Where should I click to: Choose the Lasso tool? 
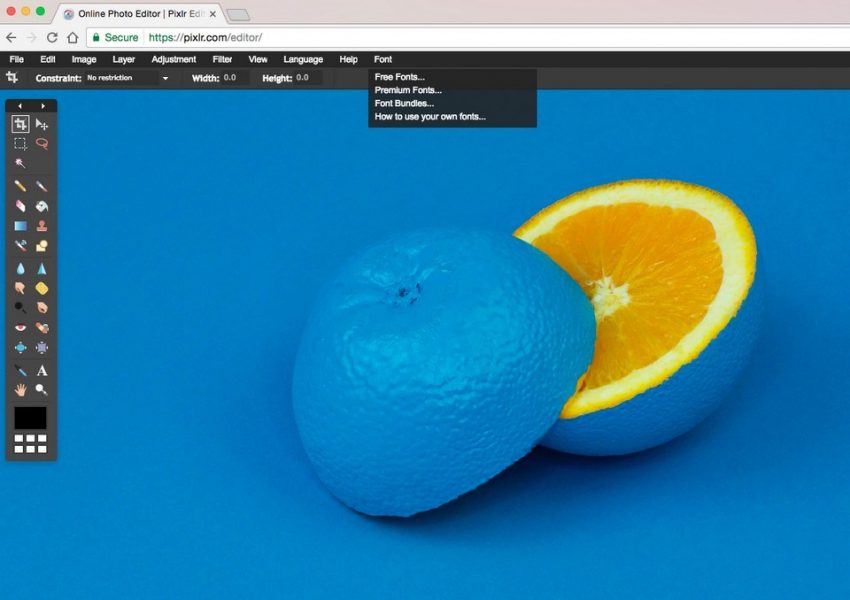click(x=42, y=144)
